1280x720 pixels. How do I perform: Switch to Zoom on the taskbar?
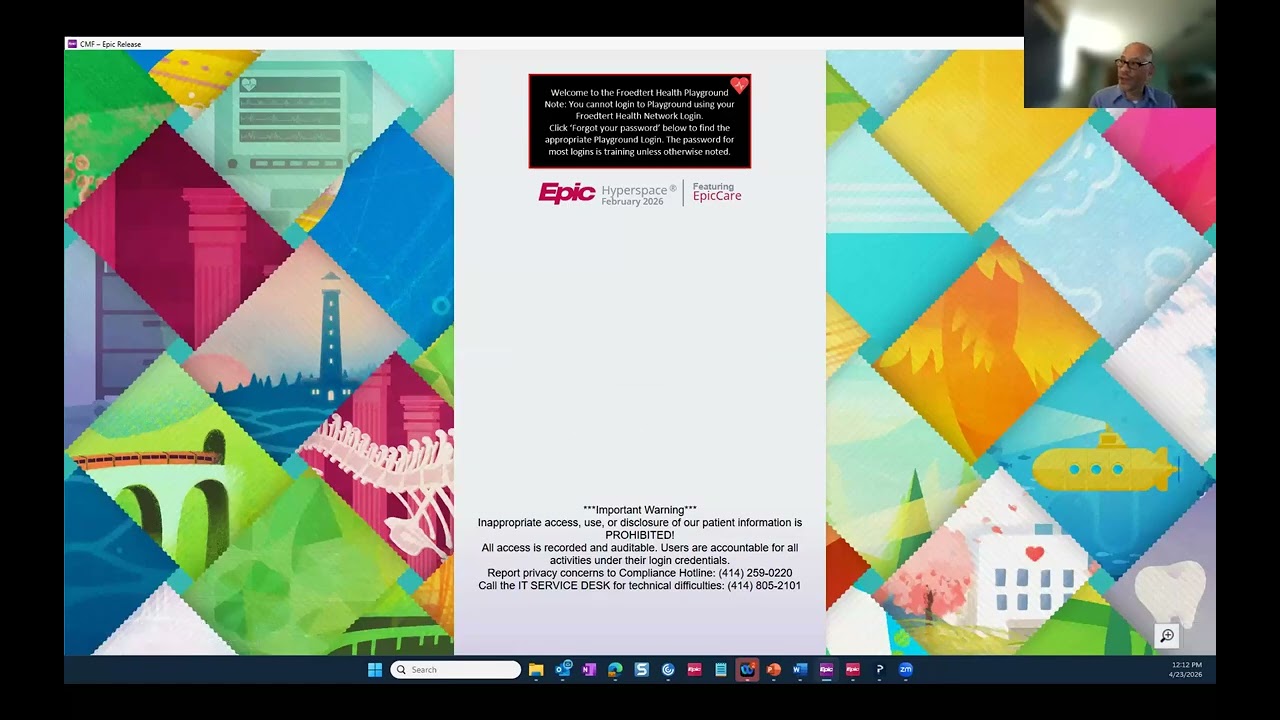coord(906,670)
